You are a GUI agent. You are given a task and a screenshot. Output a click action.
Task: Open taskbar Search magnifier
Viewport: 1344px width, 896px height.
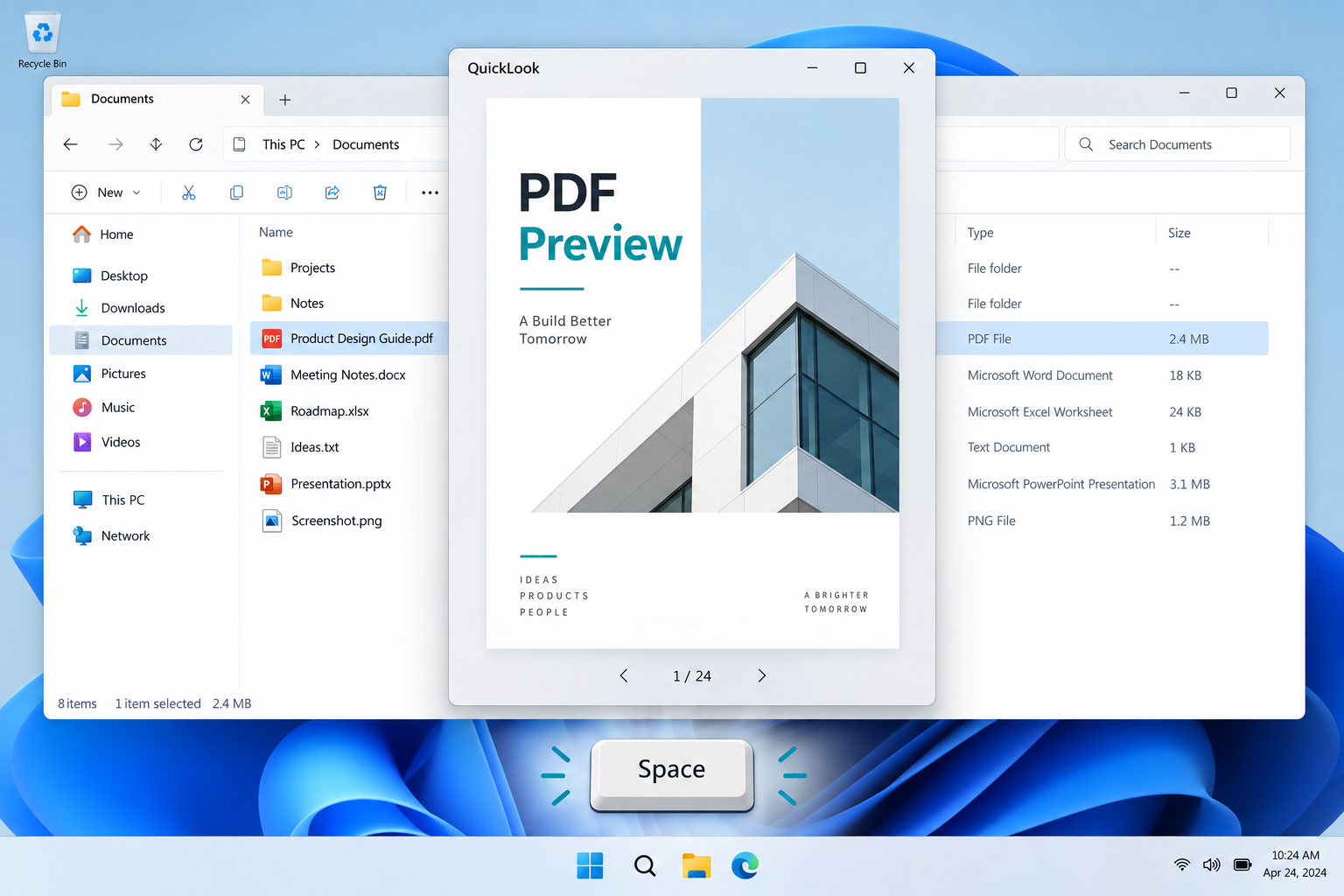tap(645, 866)
